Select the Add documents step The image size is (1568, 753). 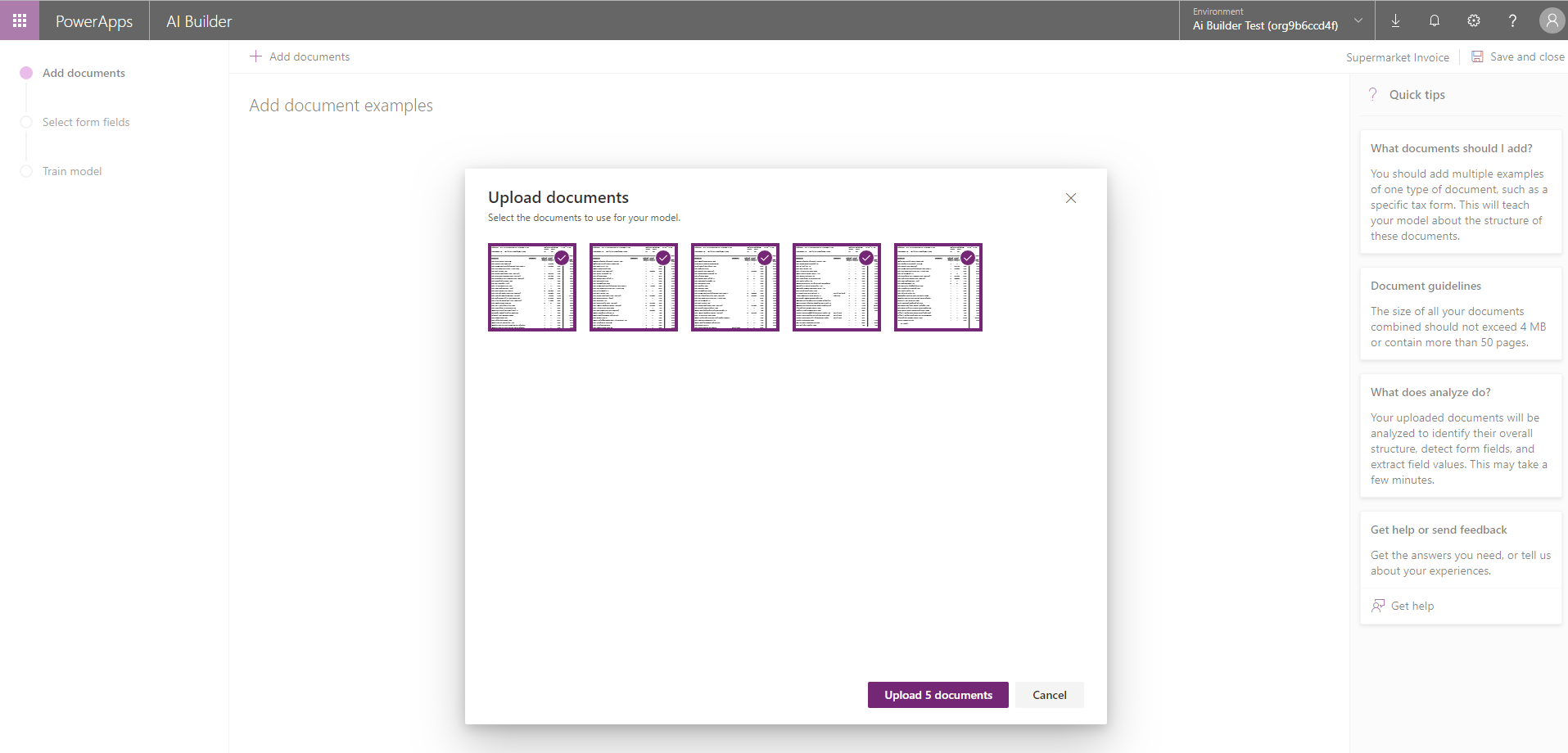point(84,73)
